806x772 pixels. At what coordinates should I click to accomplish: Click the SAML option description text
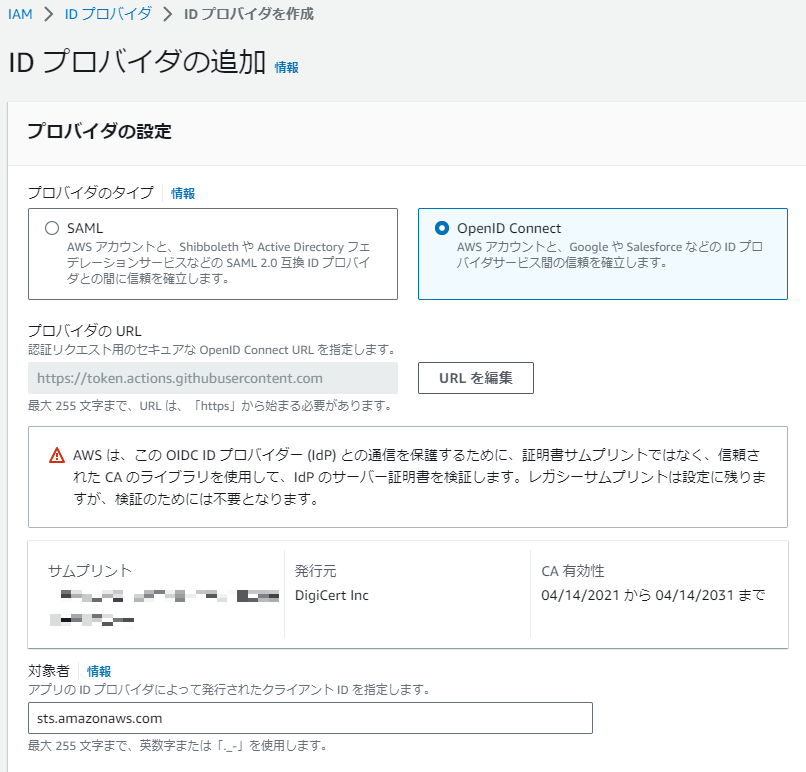point(218,263)
